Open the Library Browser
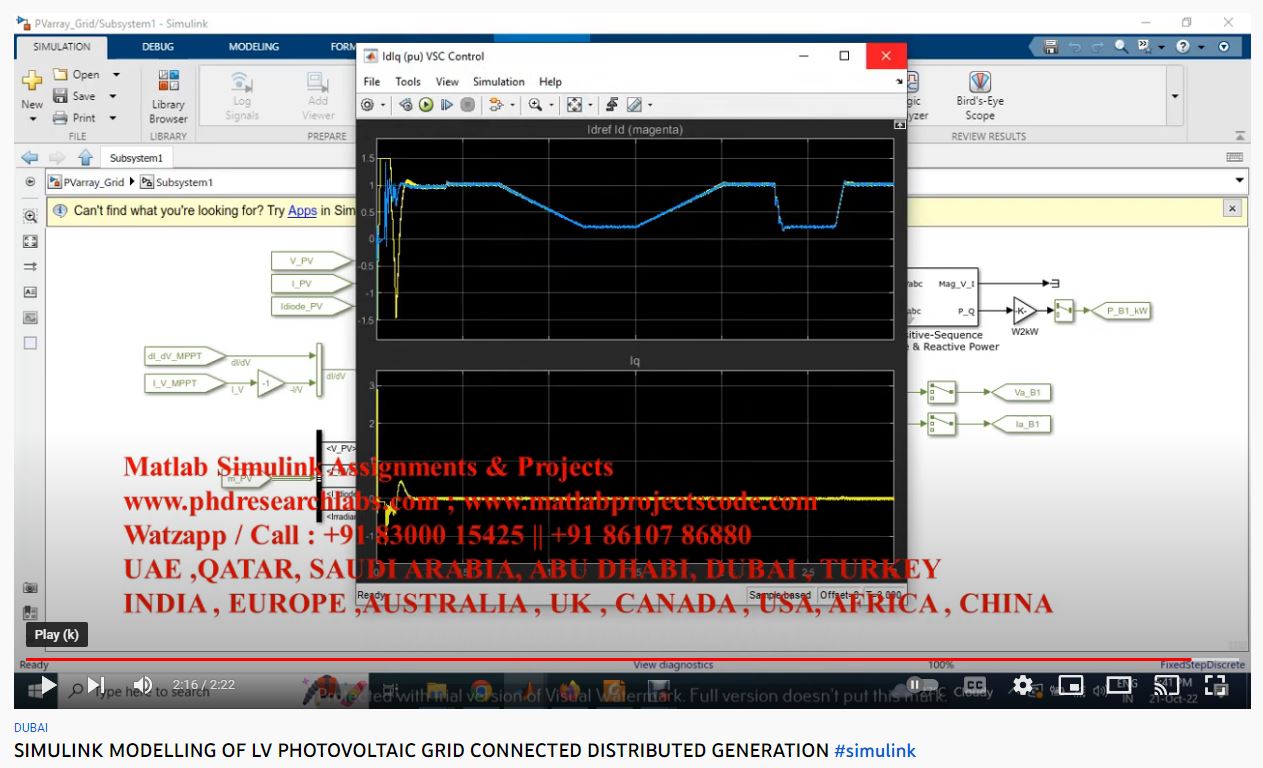Screen dimensions: 1263x768 pyautogui.click(x=168, y=96)
